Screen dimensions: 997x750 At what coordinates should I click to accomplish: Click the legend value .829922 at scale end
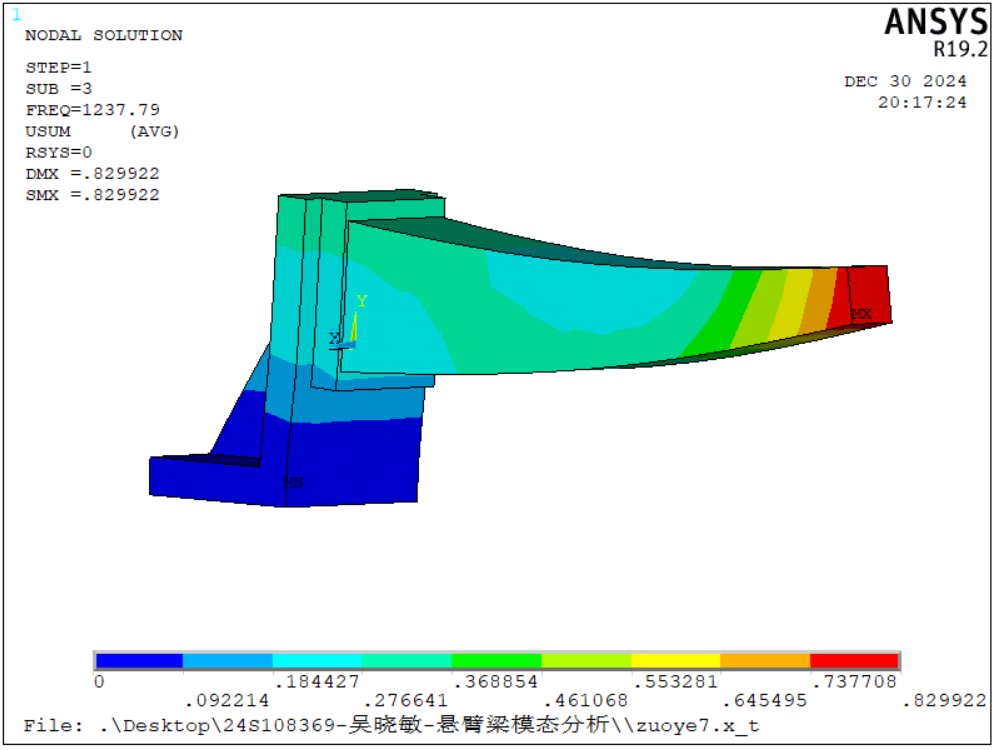pos(945,700)
